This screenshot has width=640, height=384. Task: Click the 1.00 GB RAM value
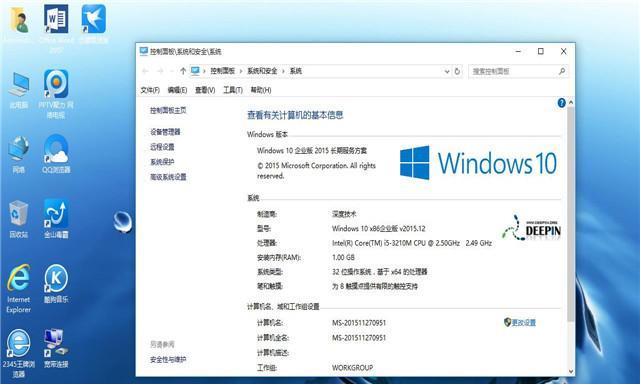343,257
